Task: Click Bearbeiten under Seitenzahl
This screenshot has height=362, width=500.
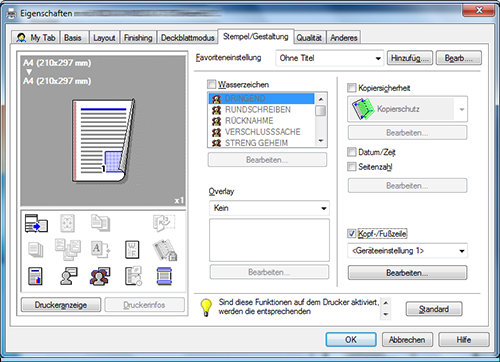Action: click(407, 185)
